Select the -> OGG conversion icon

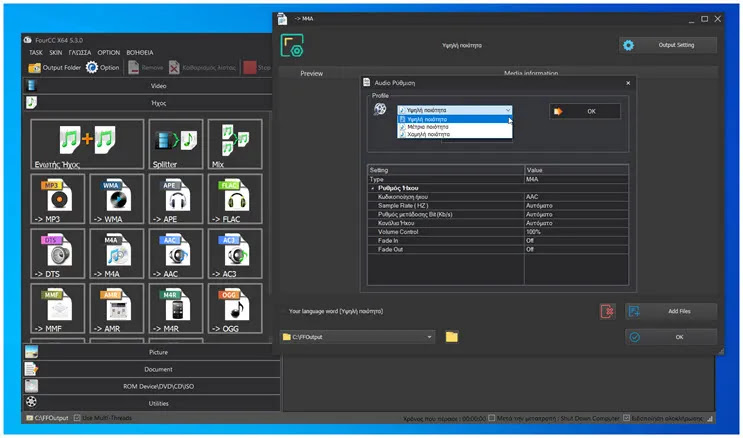tap(235, 309)
